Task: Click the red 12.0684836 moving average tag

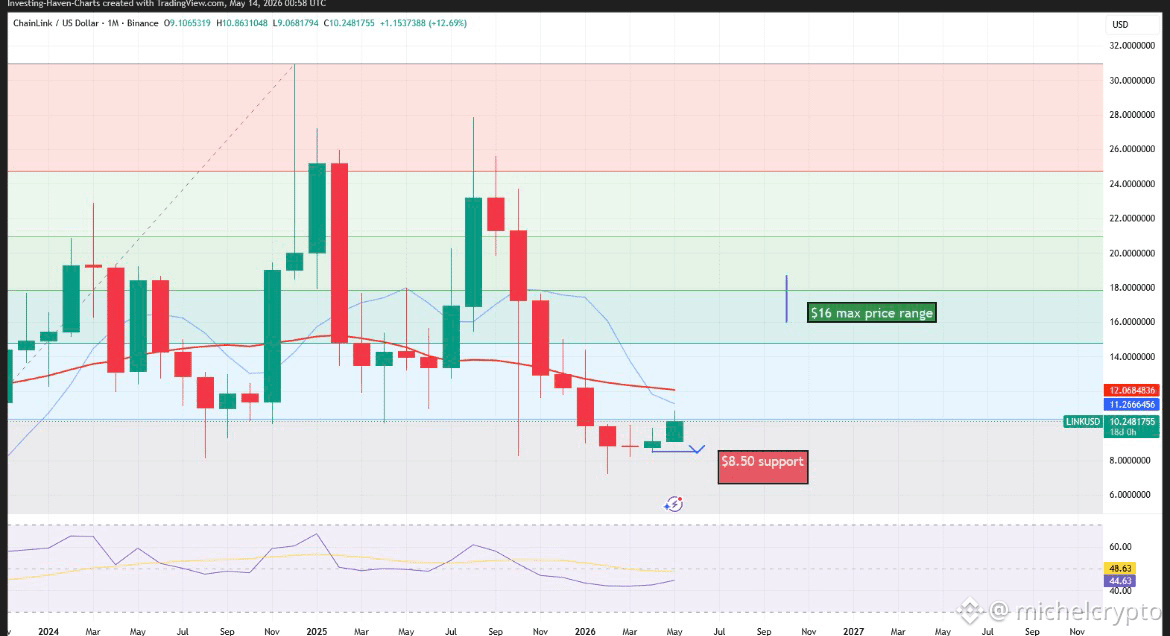Action: 1131,390
